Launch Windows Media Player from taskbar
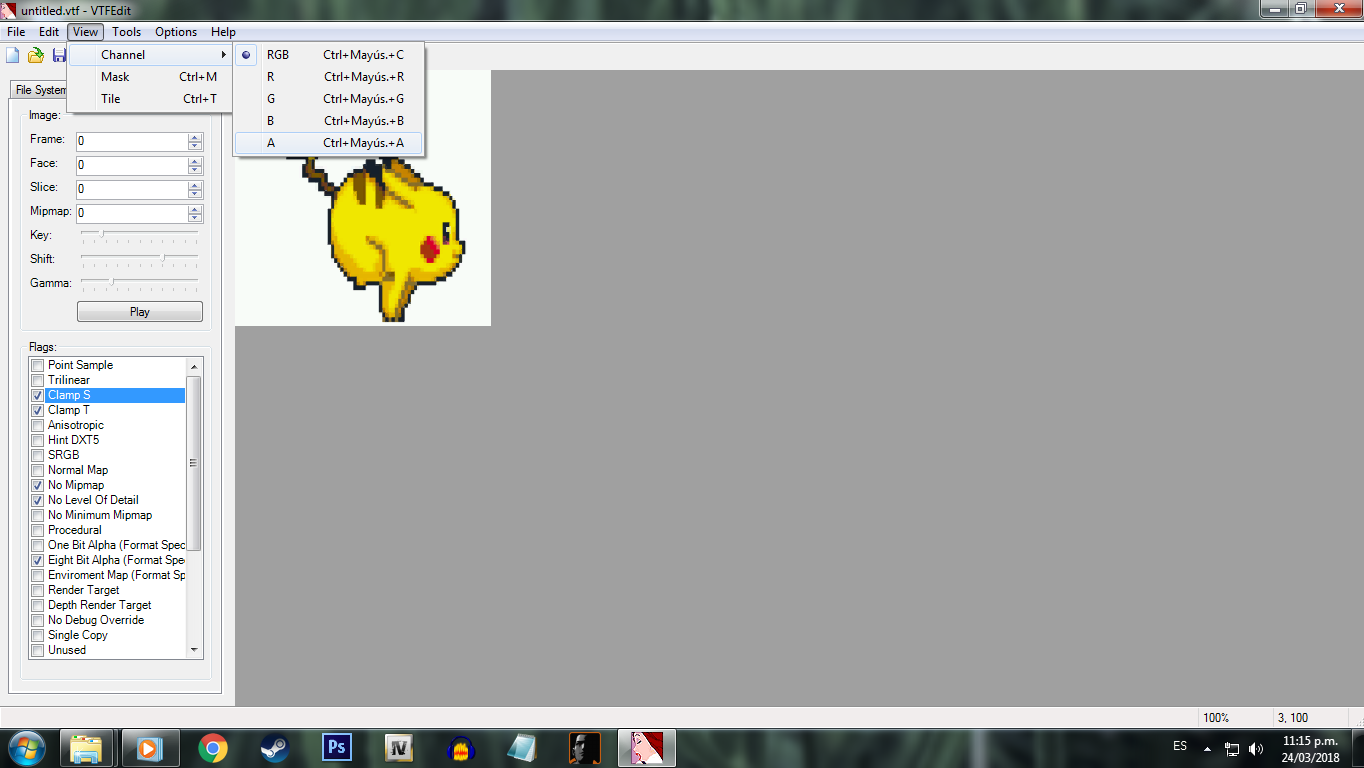The height and width of the screenshot is (768, 1364). click(x=150, y=747)
